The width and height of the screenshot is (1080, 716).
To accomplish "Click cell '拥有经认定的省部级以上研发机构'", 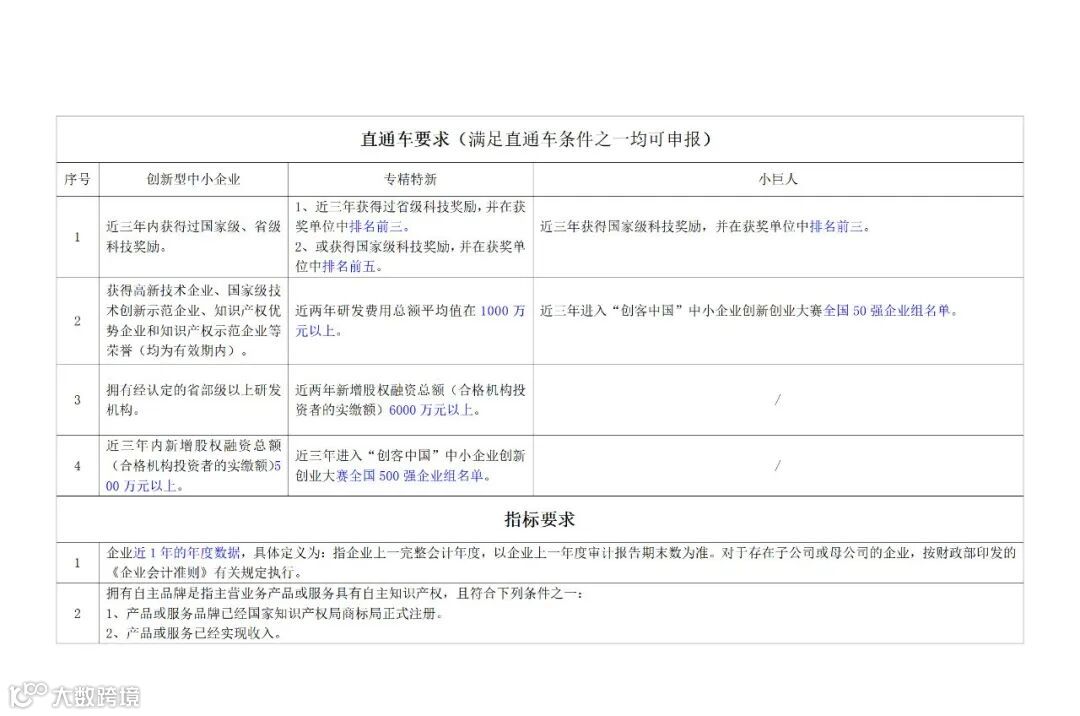I will click(x=194, y=399).
